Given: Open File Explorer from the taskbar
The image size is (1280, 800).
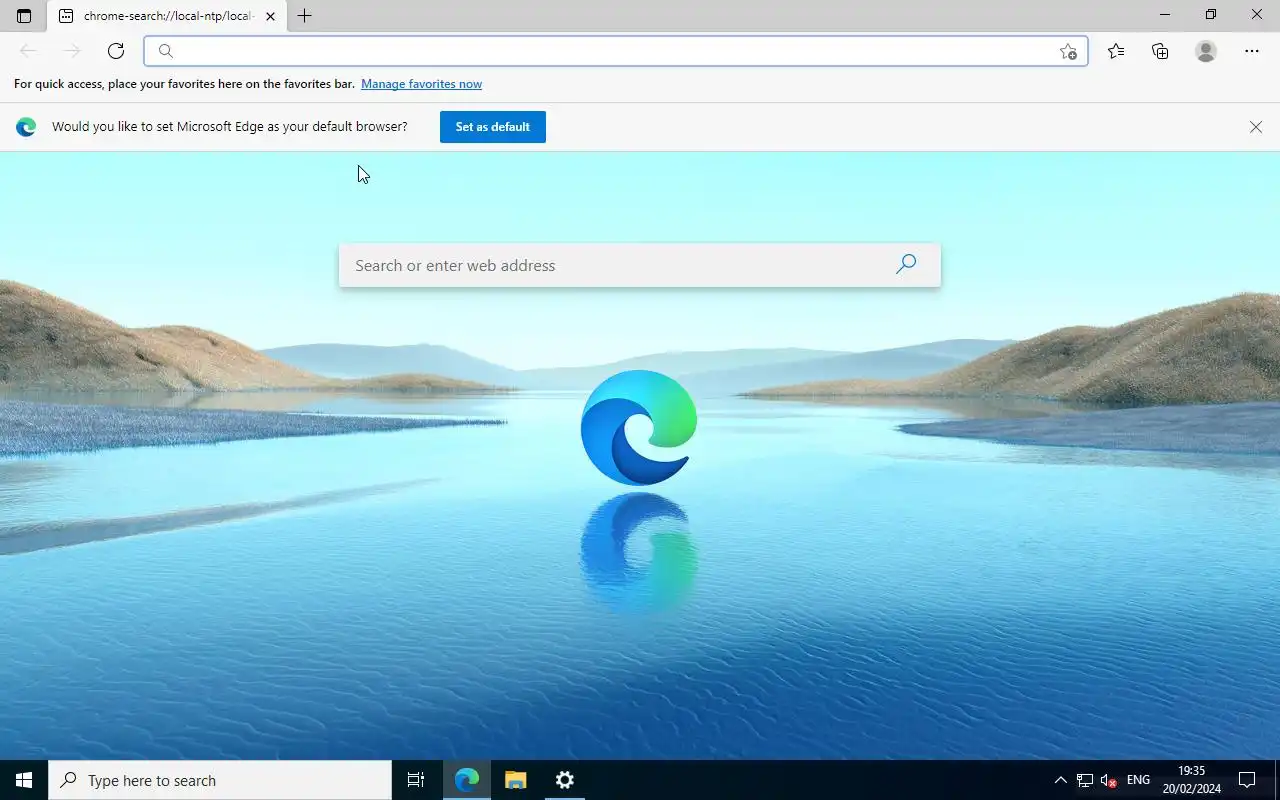Looking at the screenshot, I should pos(516,780).
